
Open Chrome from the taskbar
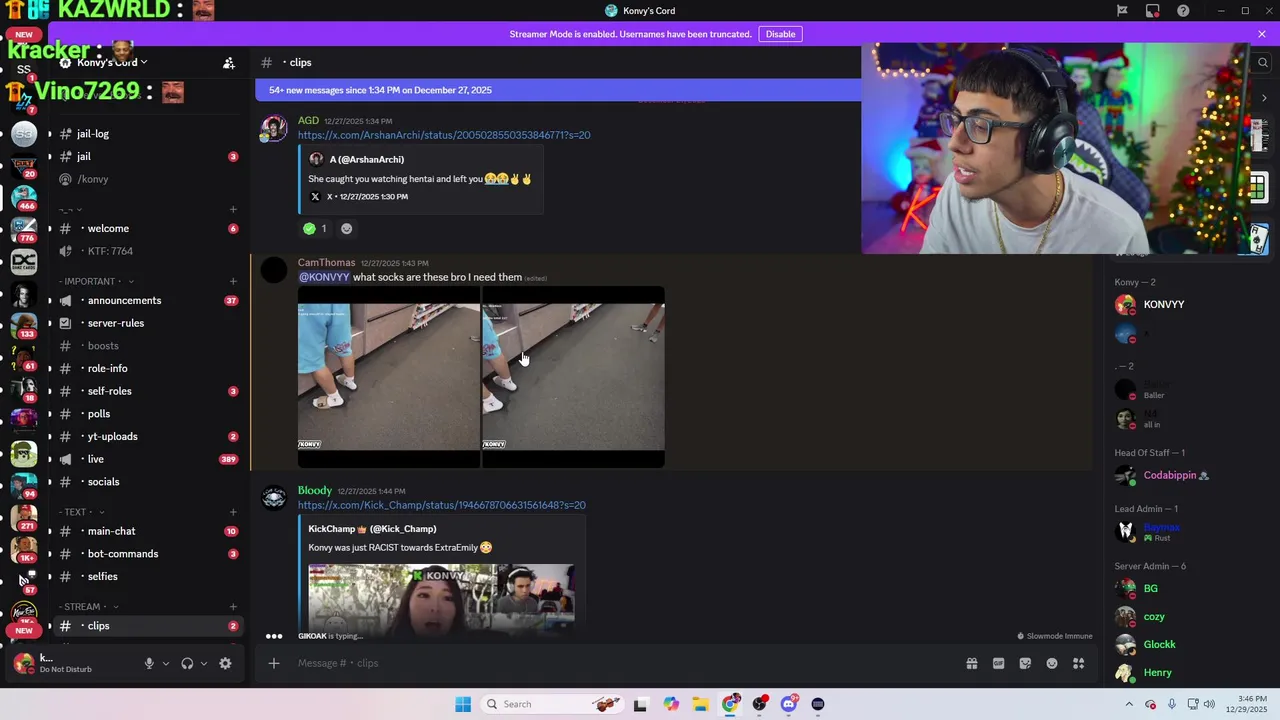click(730, 704)
